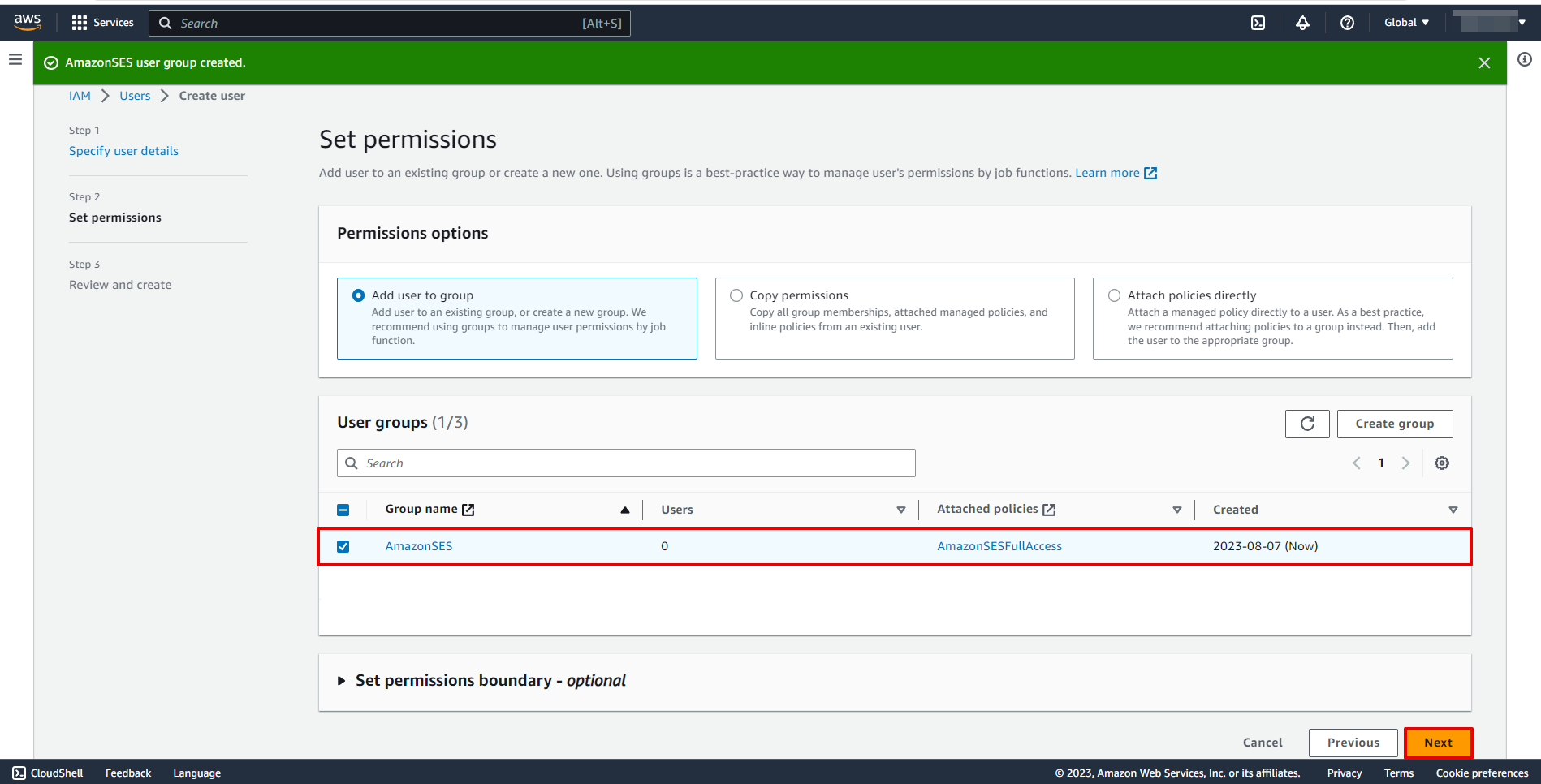Click Cancel
Image resolution: width=1541 pixels, height=784 pixels.
[x=1263, y=743]
